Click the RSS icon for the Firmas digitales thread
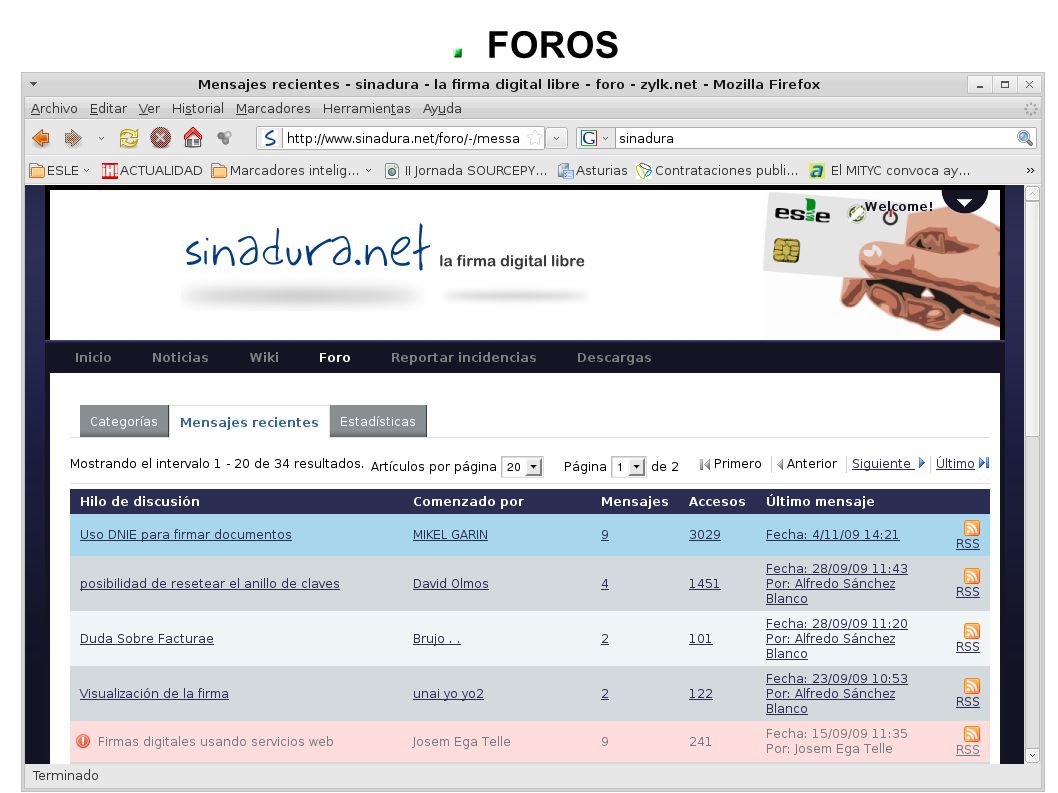 [x=972, y=734]
